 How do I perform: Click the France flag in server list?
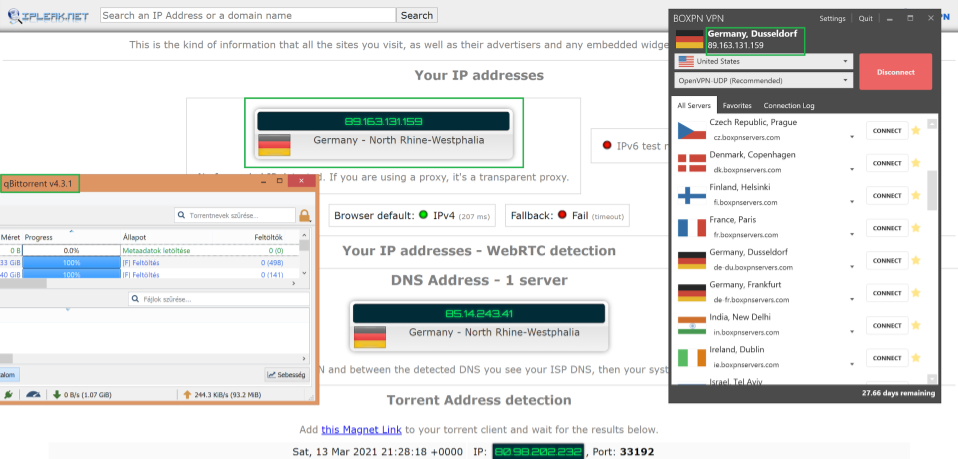click(x=692, y=228)
